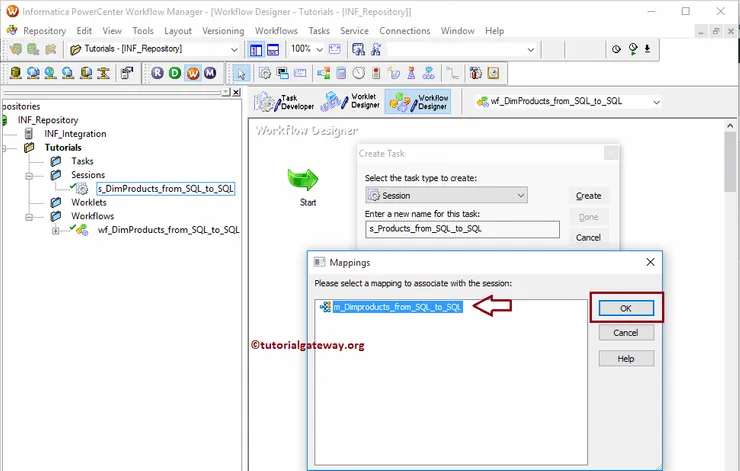This screenshot has width=740, height=471.
Task: Click the find-in-workspace icon with binoculars
Action: click(x=358, y=49)
